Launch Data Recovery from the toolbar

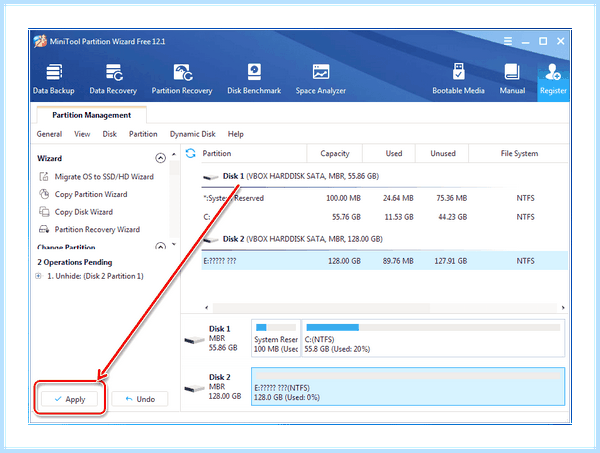[x=113, y=79]
